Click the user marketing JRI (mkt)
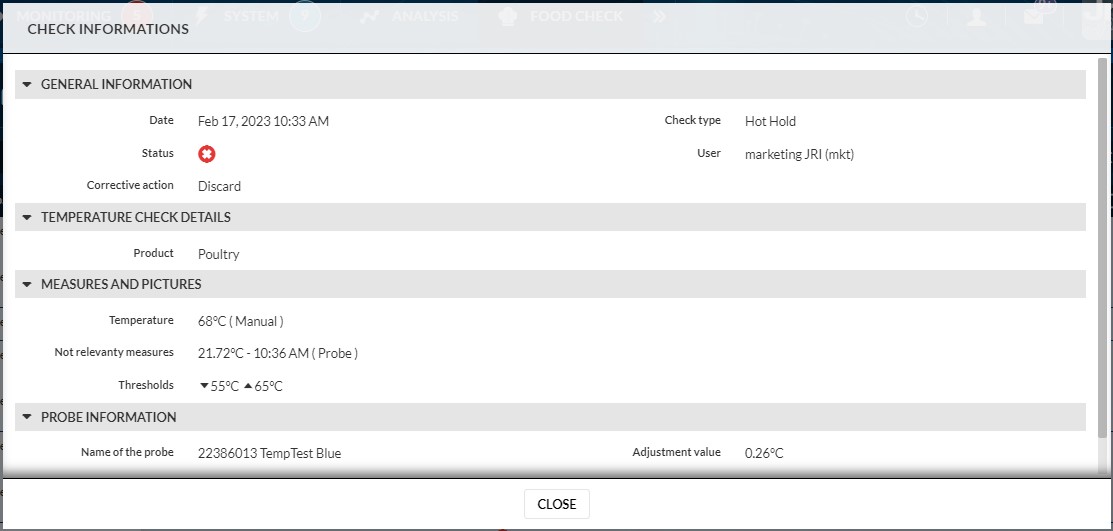1113x531 pixels. click(x=799, y=154)
